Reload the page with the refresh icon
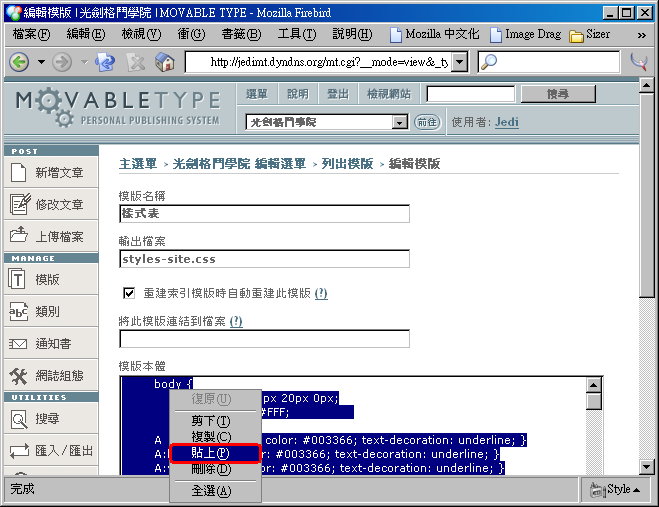Viewport: 659px width, 507px height. click(x=105, y=62)
